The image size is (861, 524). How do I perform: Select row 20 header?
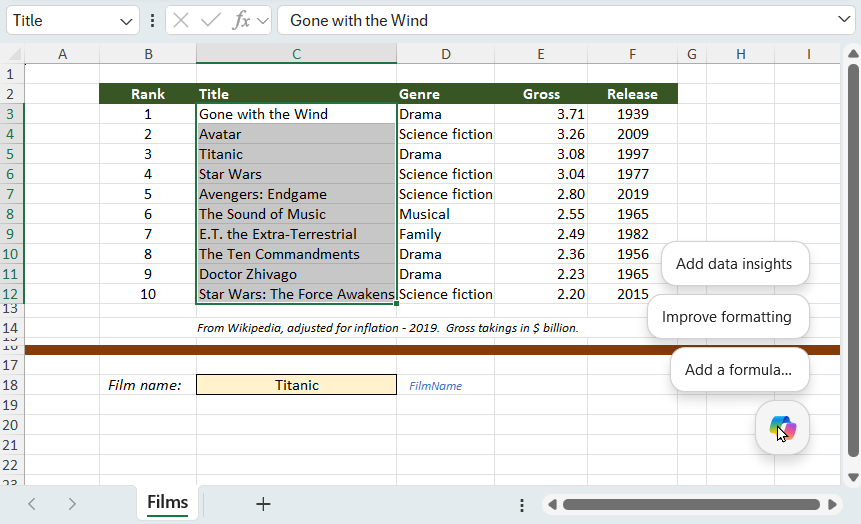[10, 425]
